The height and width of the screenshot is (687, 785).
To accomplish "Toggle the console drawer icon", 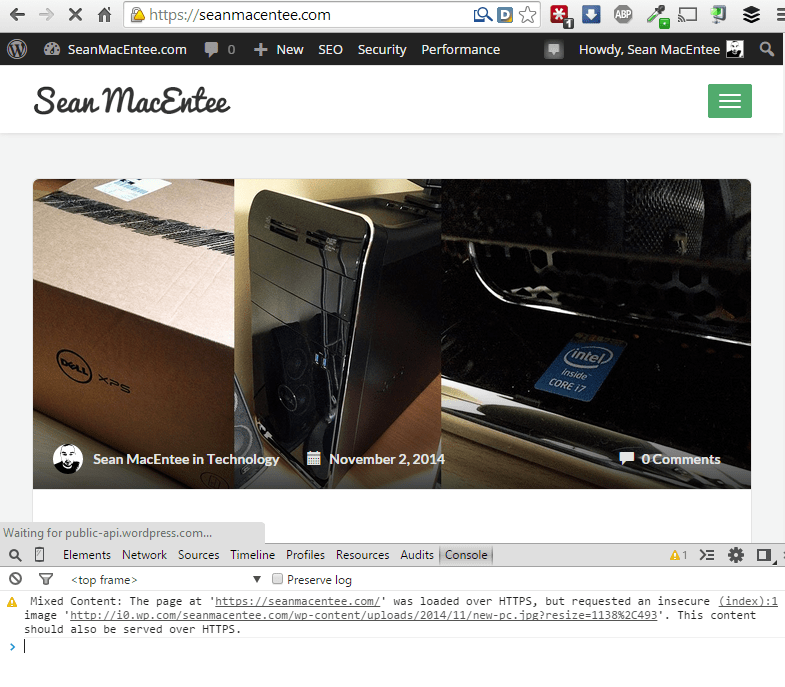I will click(x=707, y=555).
